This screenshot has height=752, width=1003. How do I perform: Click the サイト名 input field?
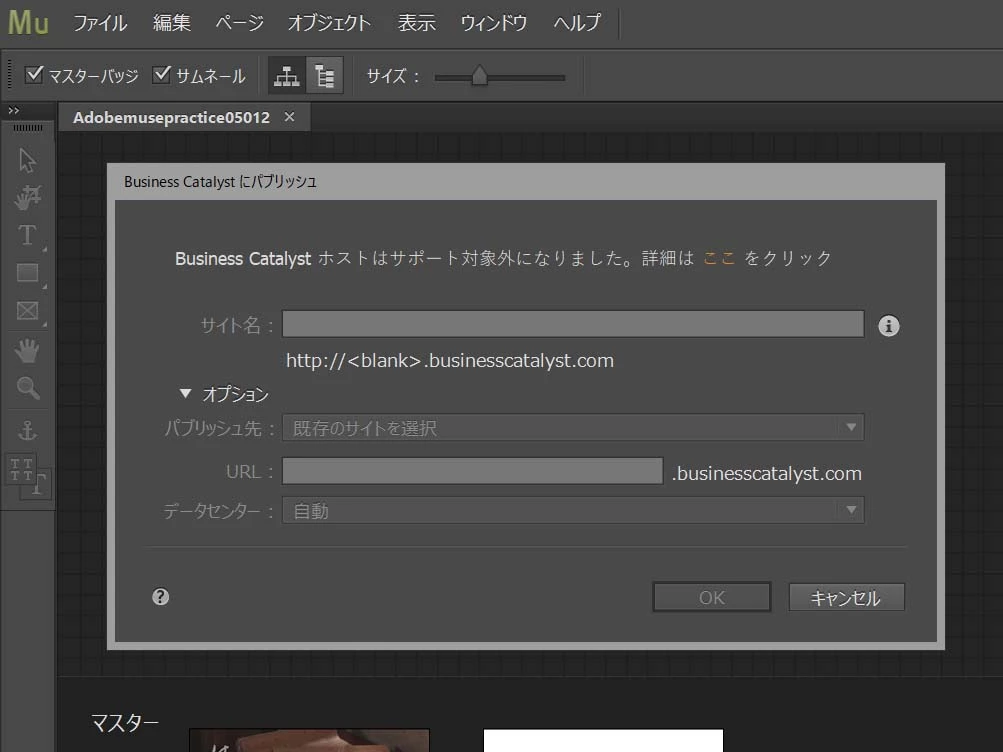573,324
